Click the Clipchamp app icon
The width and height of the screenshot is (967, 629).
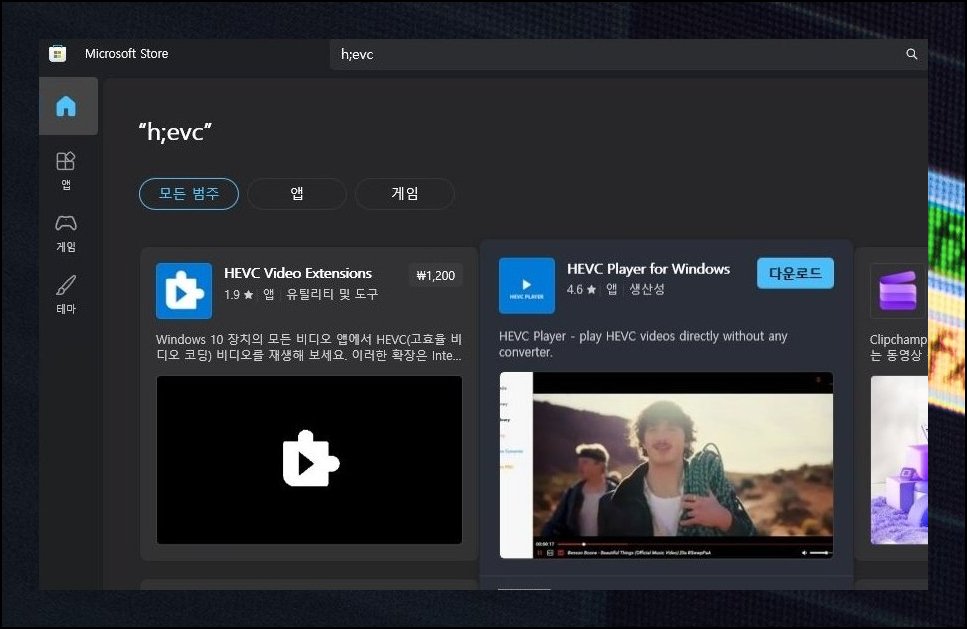coord(899,290)
